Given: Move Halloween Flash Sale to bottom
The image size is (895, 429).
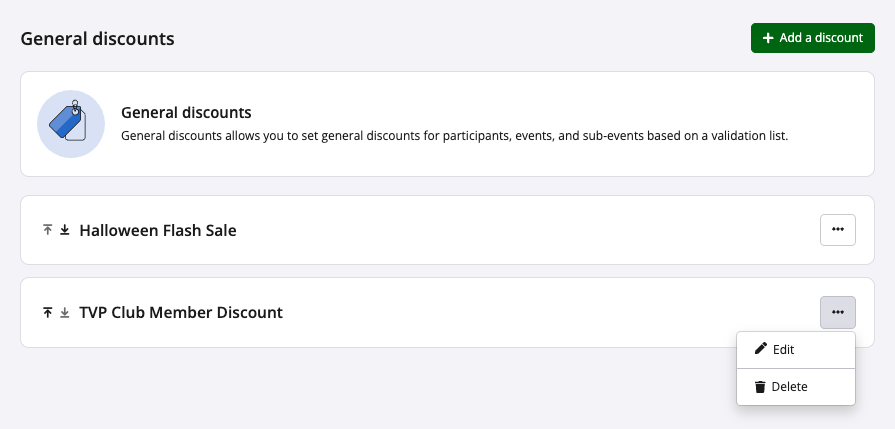Looking at the screenshot, I should point(65,230).
